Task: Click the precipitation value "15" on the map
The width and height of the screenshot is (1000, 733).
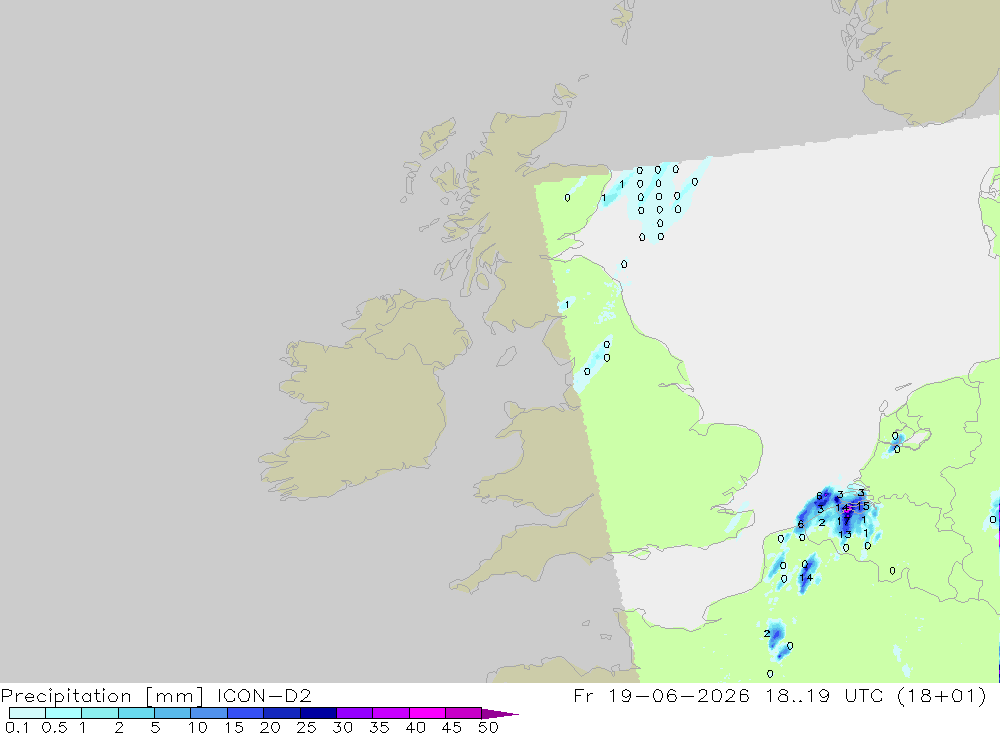Action: [863, 506]
